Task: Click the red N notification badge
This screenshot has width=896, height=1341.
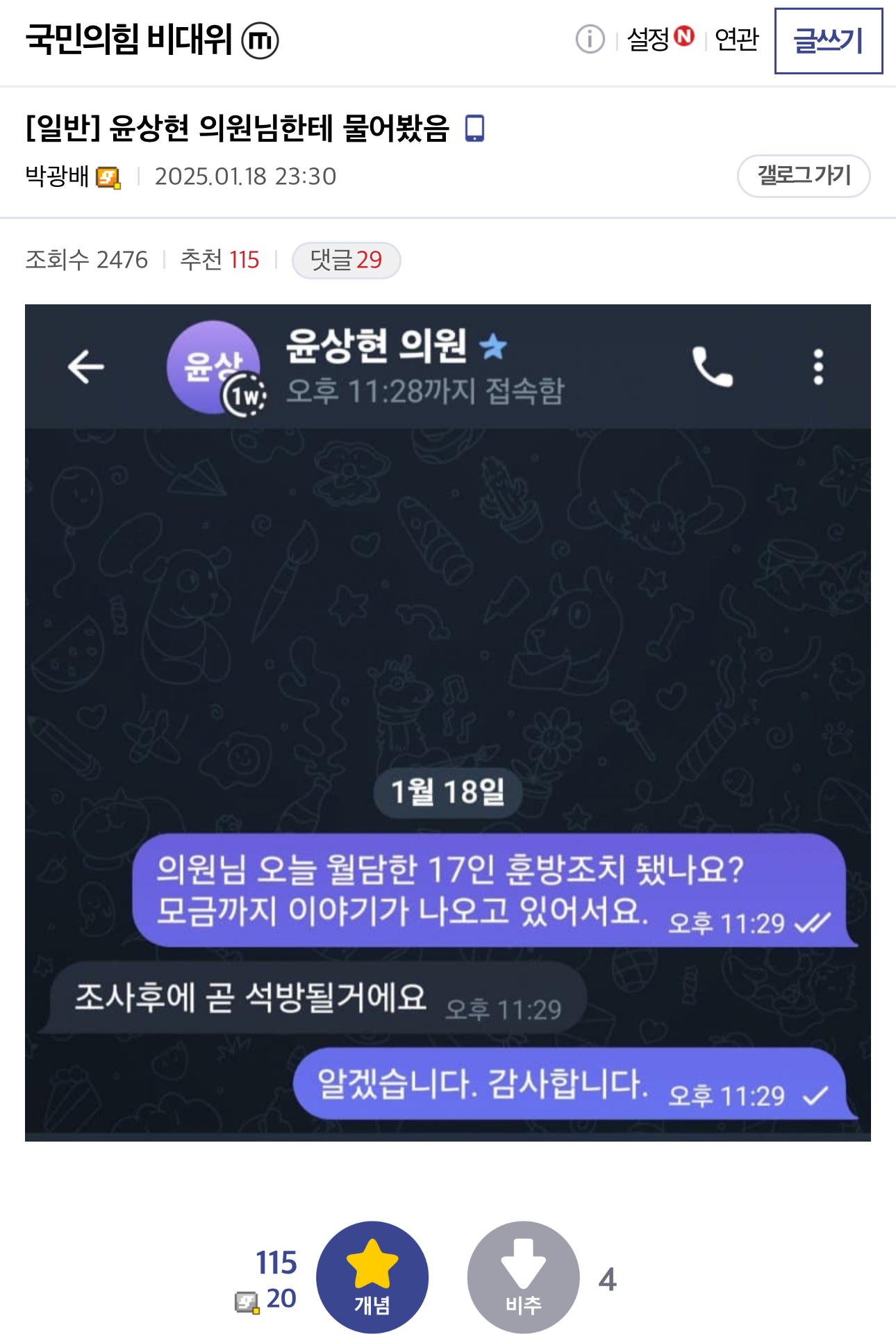Action: 684,35
